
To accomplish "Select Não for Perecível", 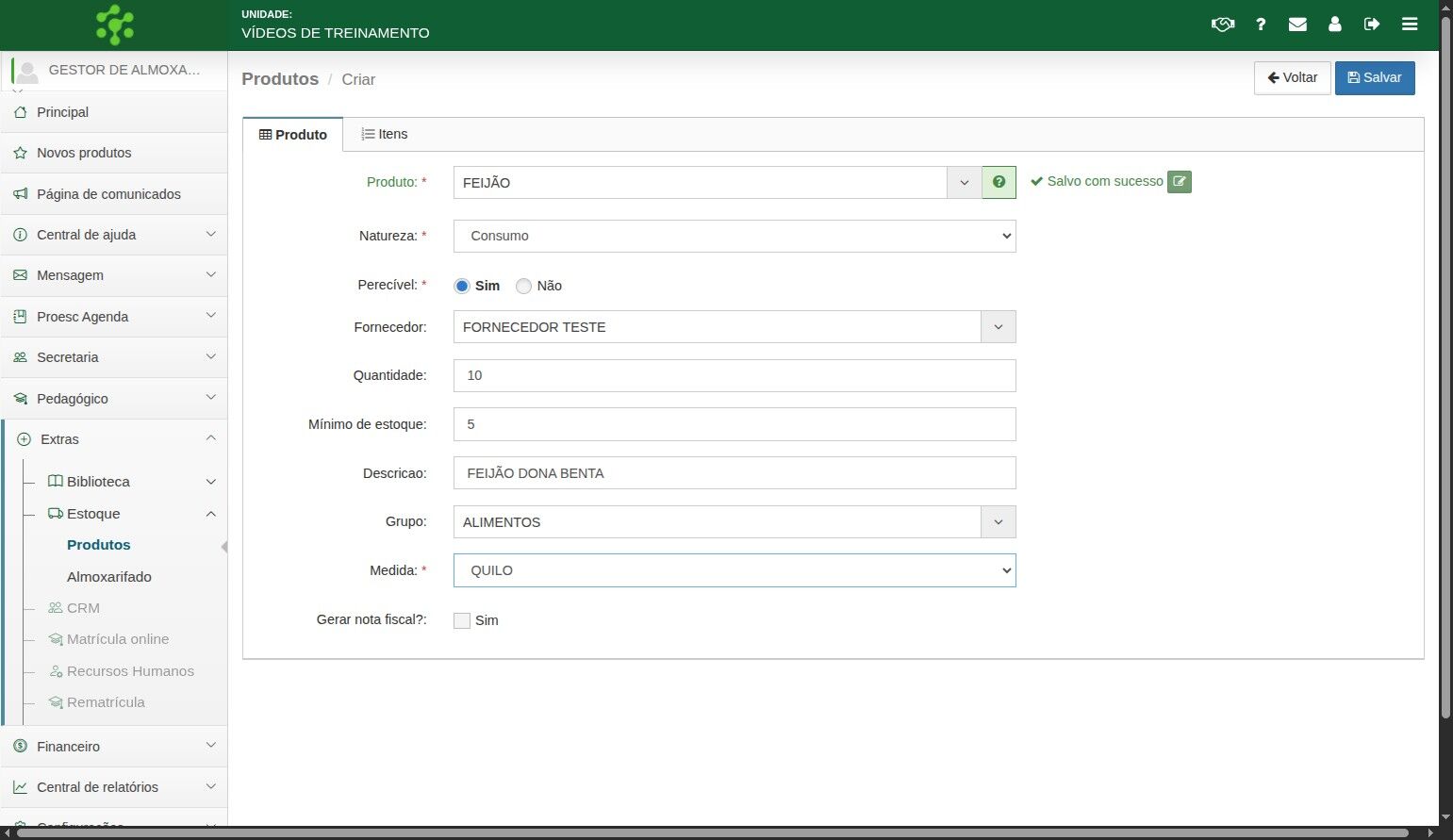I will 523,286.
